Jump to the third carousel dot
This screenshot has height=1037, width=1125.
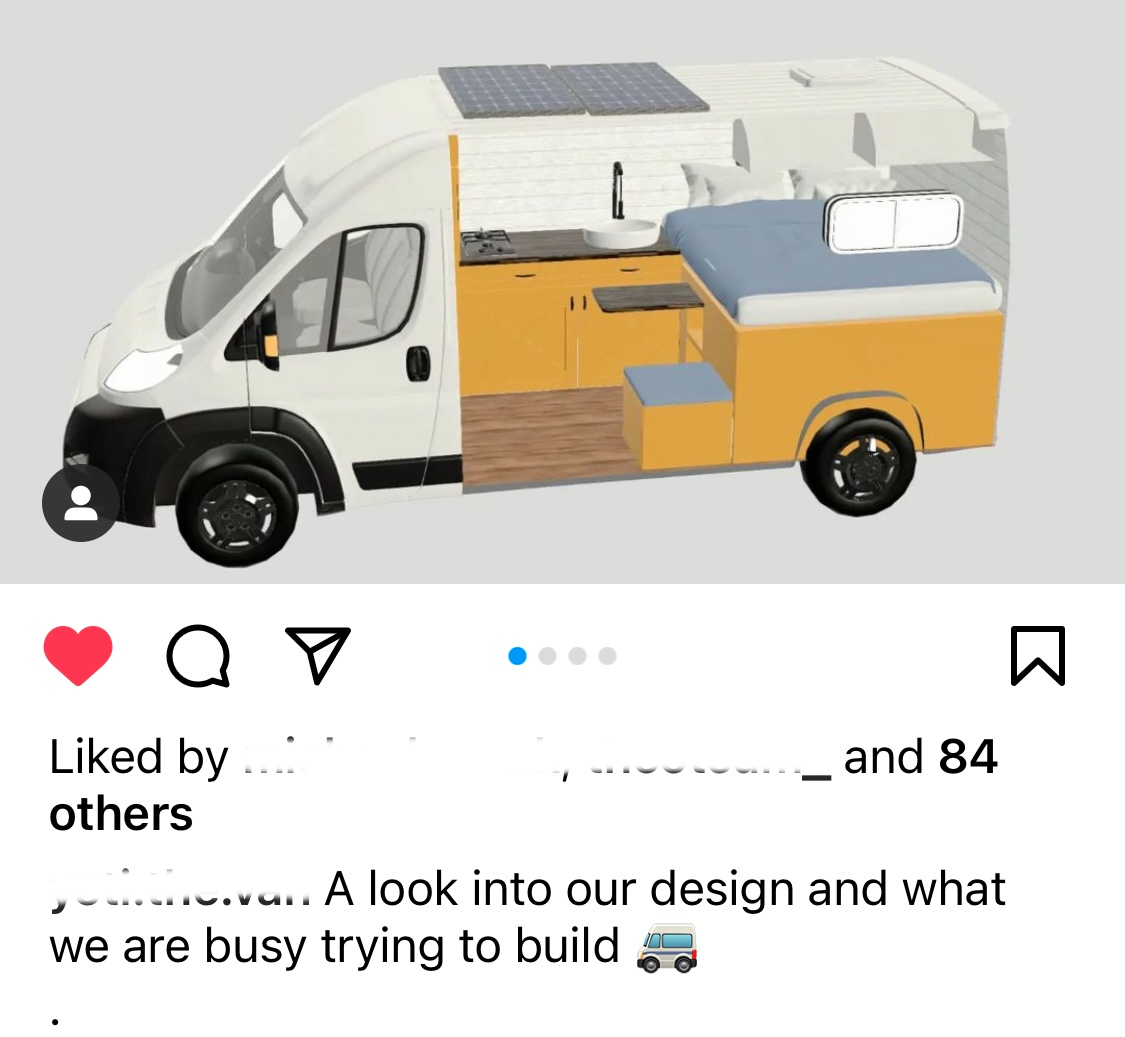578,656
